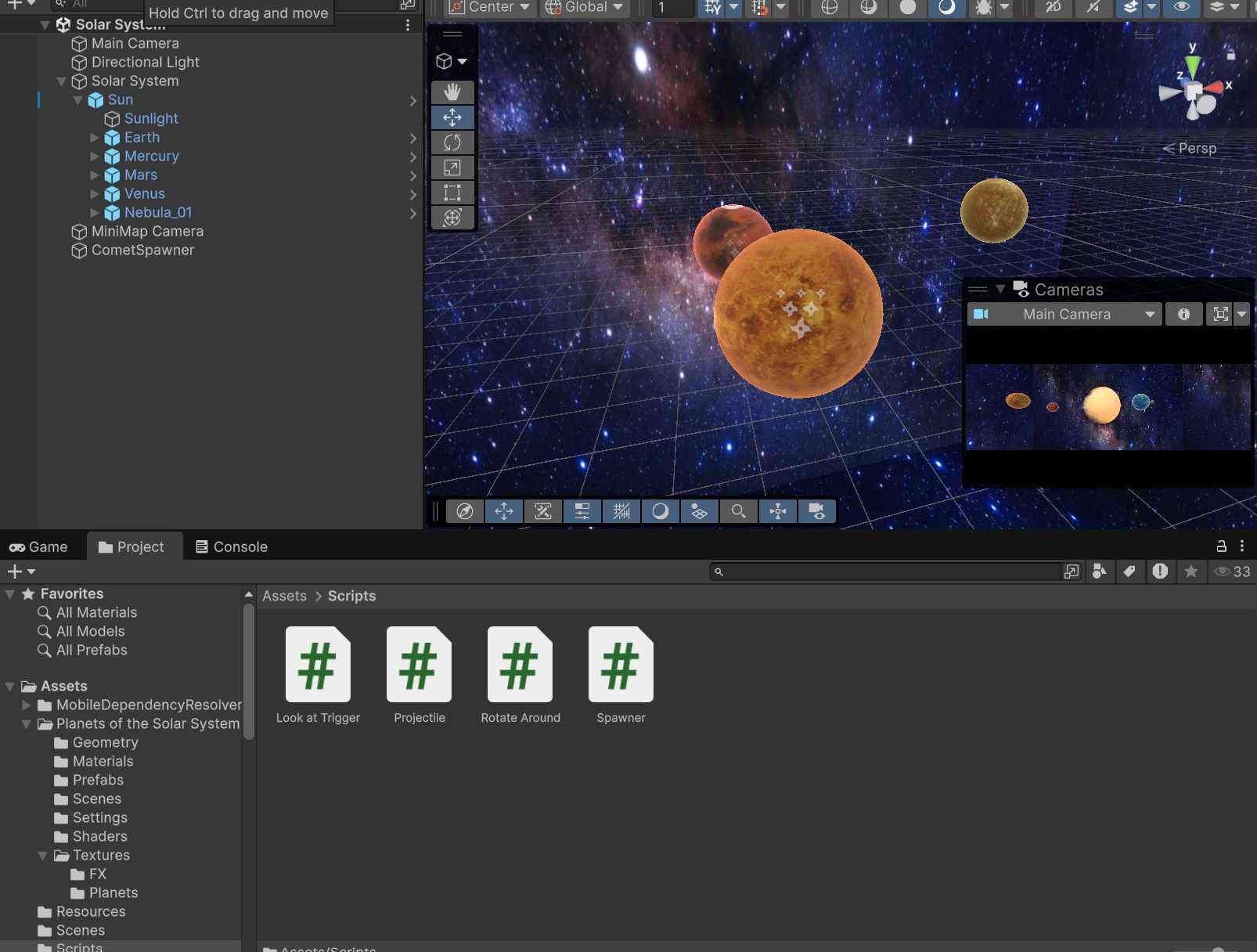Select the Hand view tool

452,92
